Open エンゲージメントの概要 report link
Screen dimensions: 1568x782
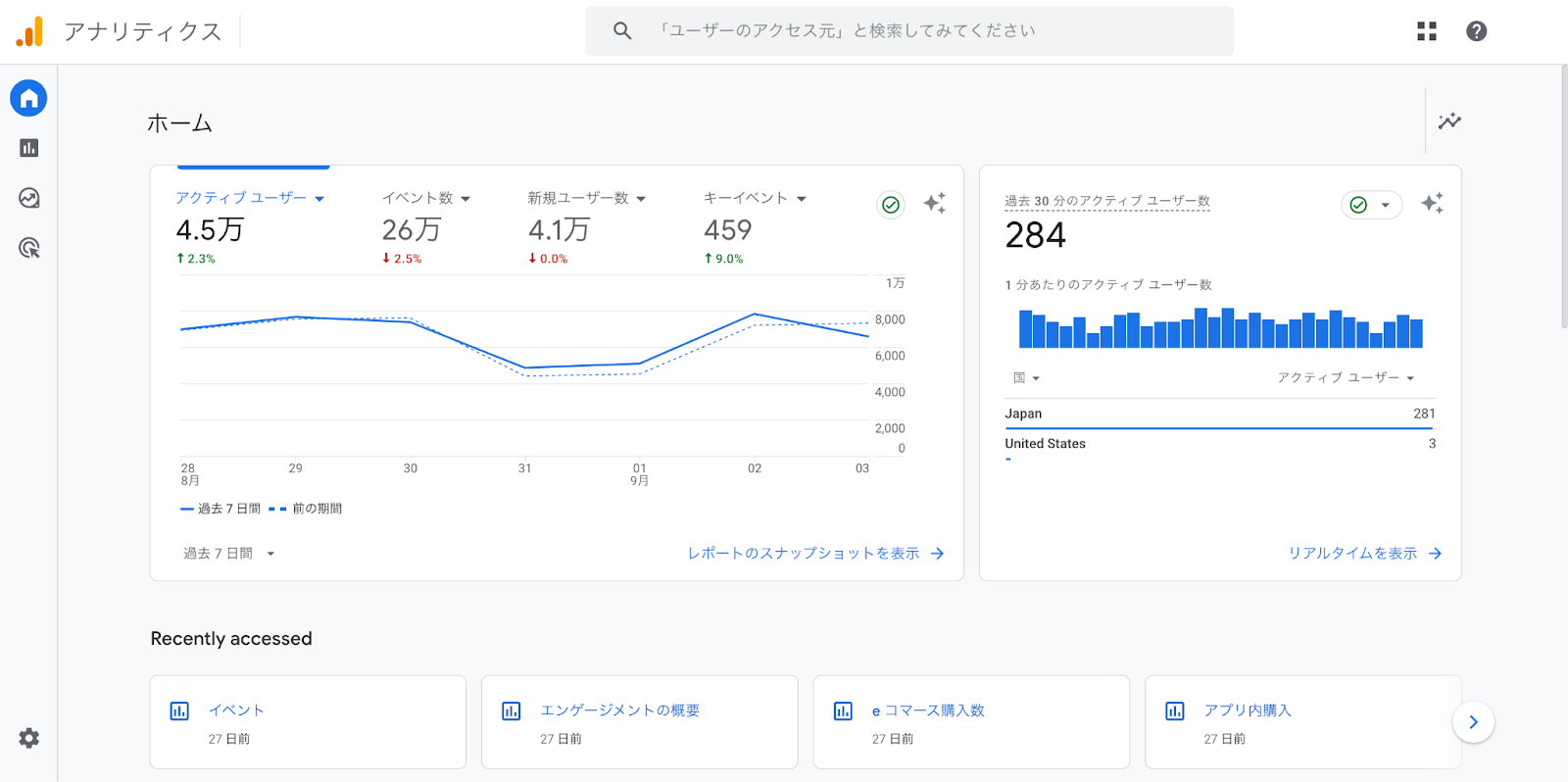[x=620, y=710]
